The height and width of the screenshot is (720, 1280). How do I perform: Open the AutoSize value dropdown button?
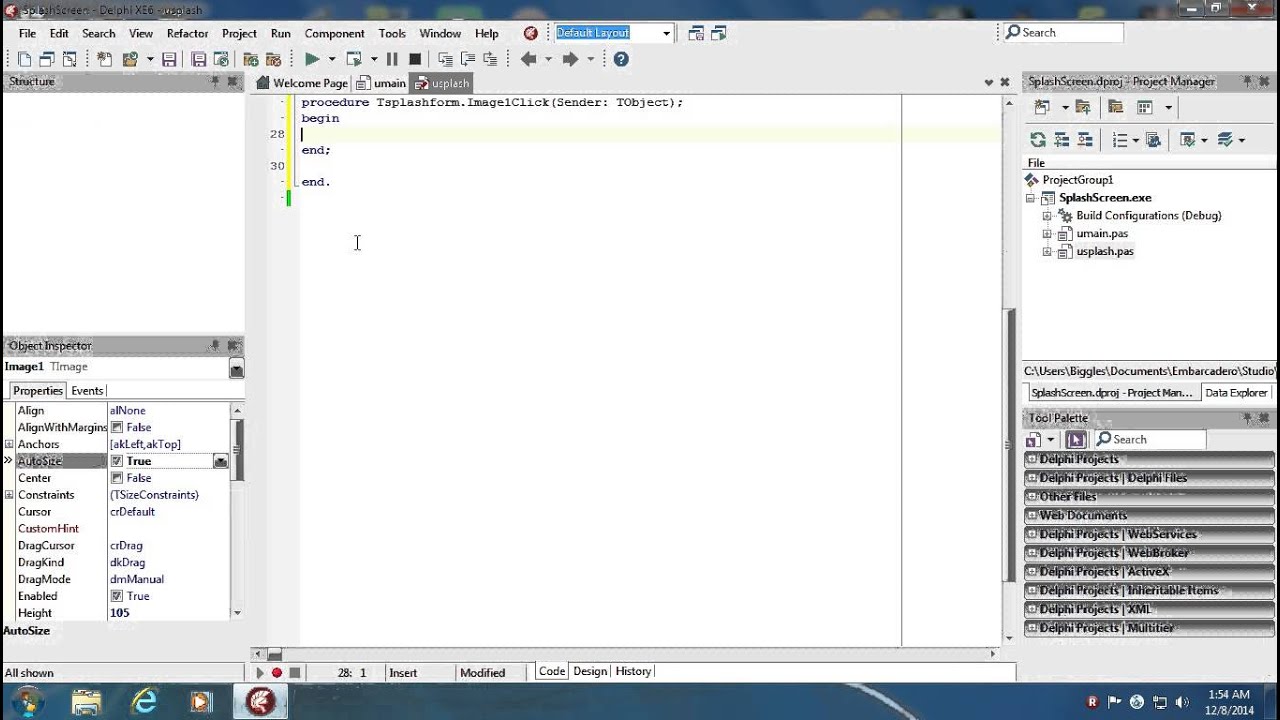tap(221, 461)
